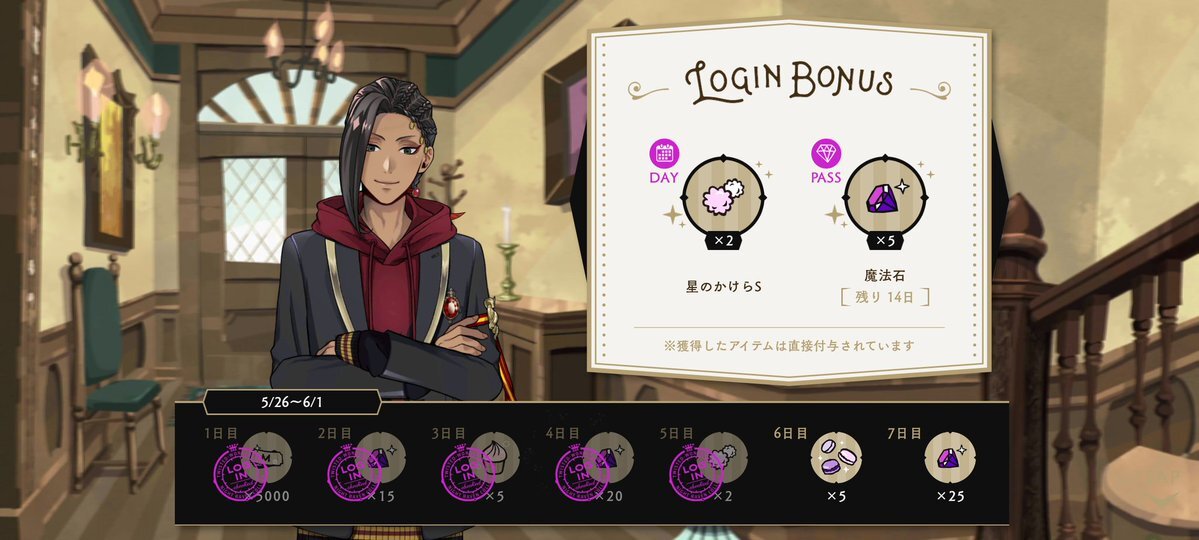
Task: Select the purple magic stone reward icon
Action: (x=885, y=197)
